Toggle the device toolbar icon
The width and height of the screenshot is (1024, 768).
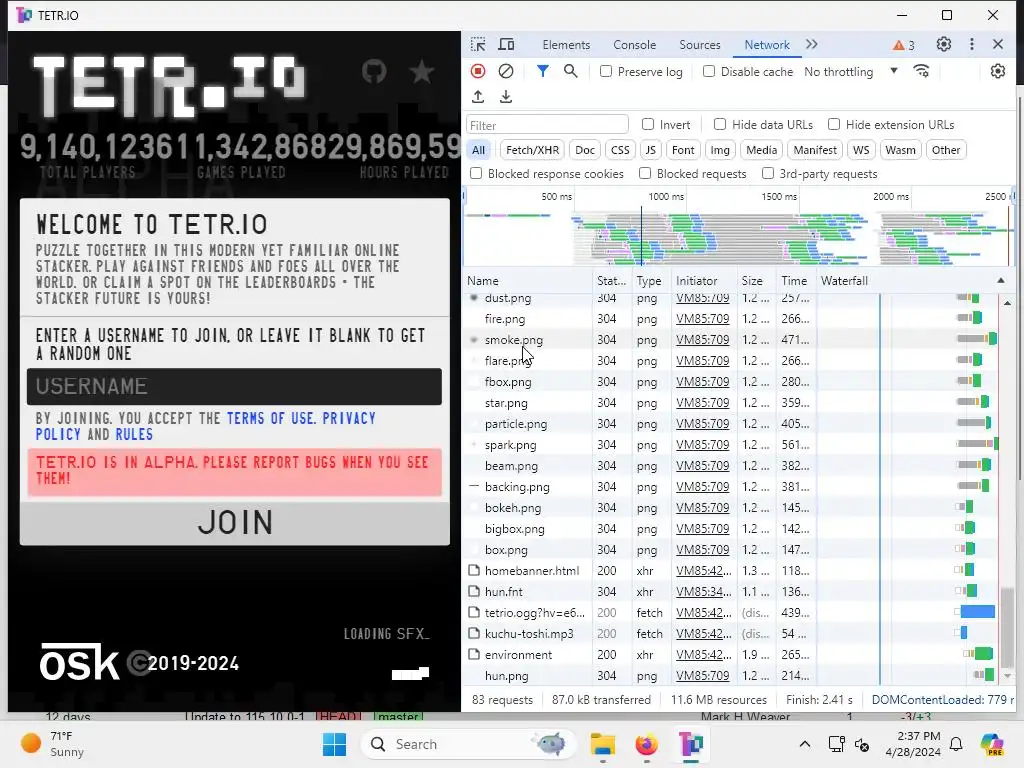(x=506, y=44)
